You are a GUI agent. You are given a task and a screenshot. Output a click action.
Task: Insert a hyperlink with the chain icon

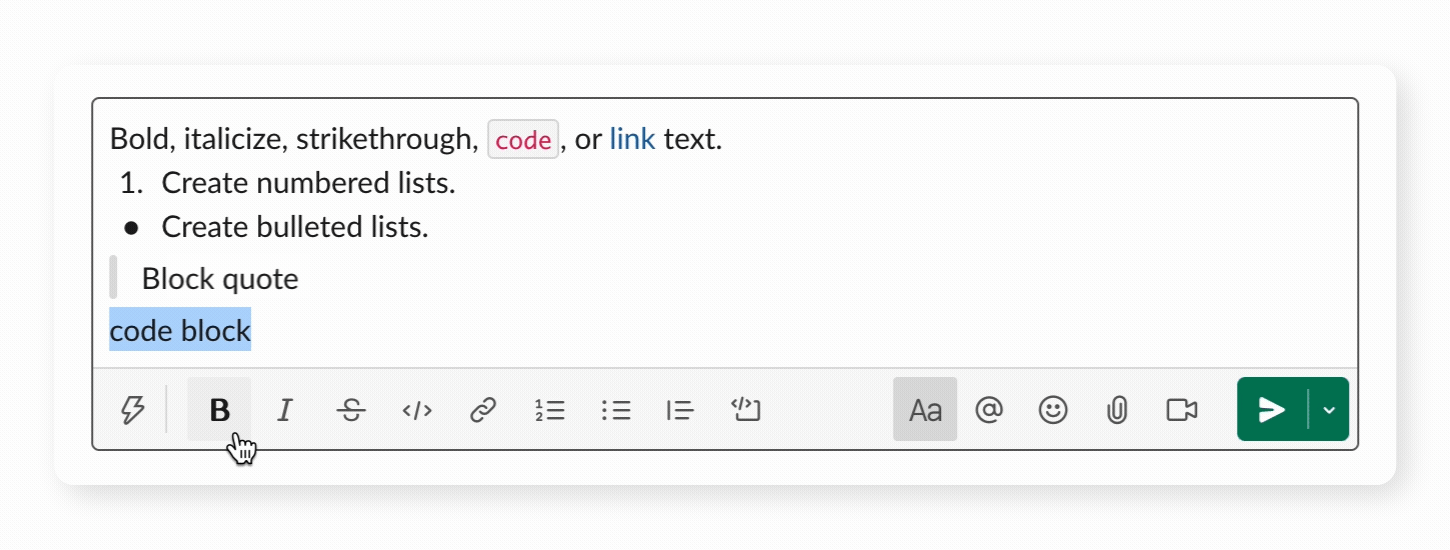click(483, 410)
